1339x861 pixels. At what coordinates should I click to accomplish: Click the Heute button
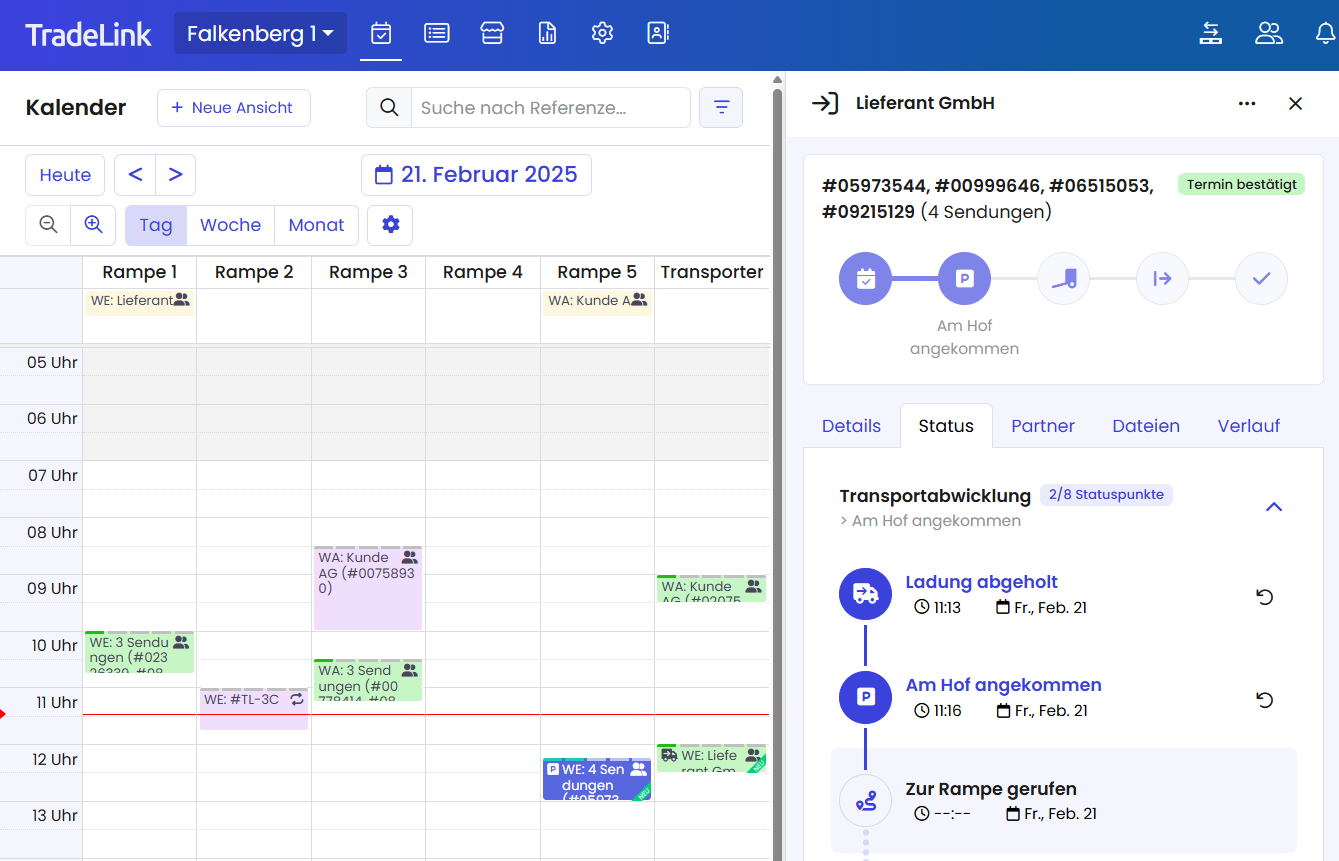[x=65, y=175]
